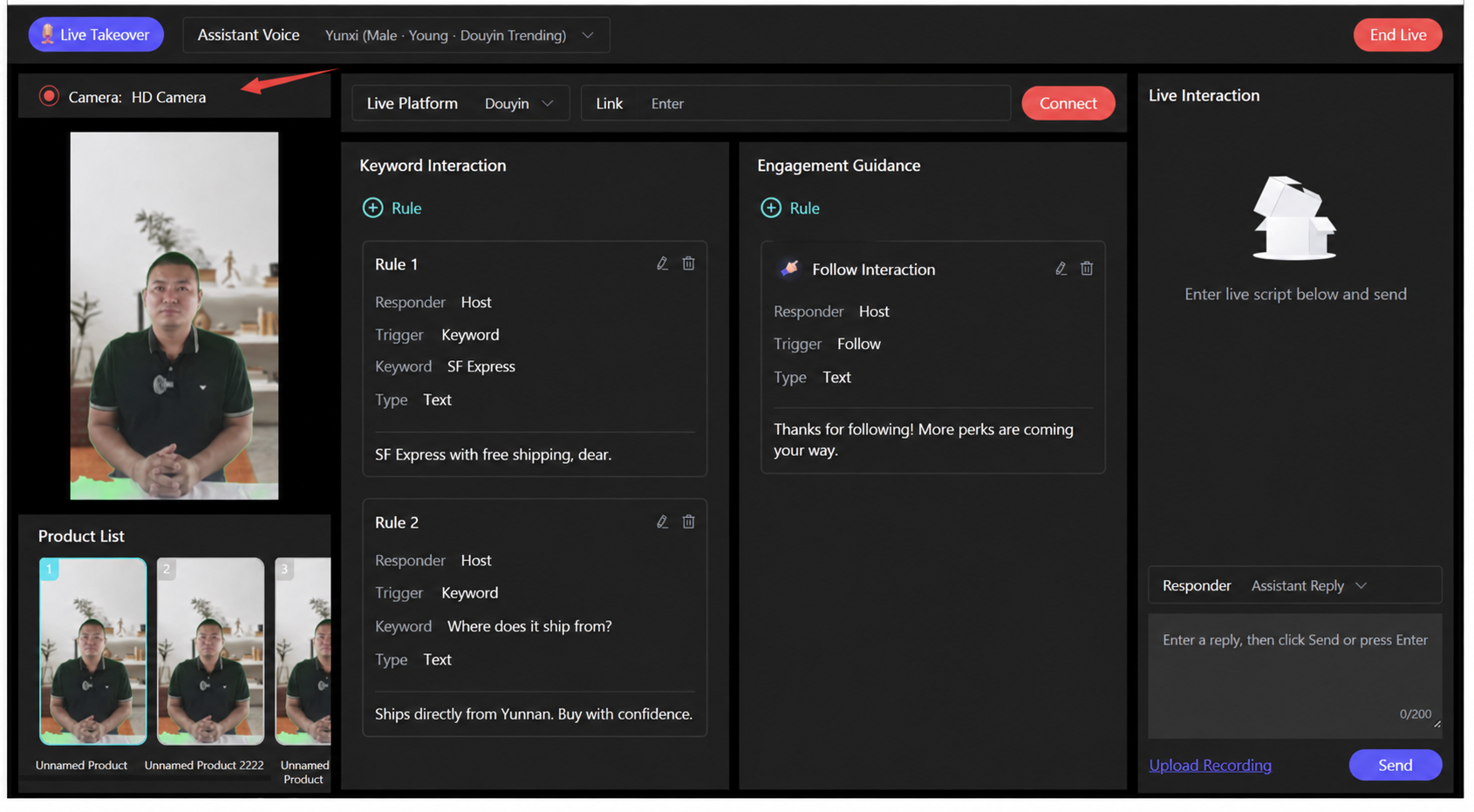The width and height of the screenshot is (1474, 812).
Task: Edit the Follow Interaction rule
Action: point(1061,269)
